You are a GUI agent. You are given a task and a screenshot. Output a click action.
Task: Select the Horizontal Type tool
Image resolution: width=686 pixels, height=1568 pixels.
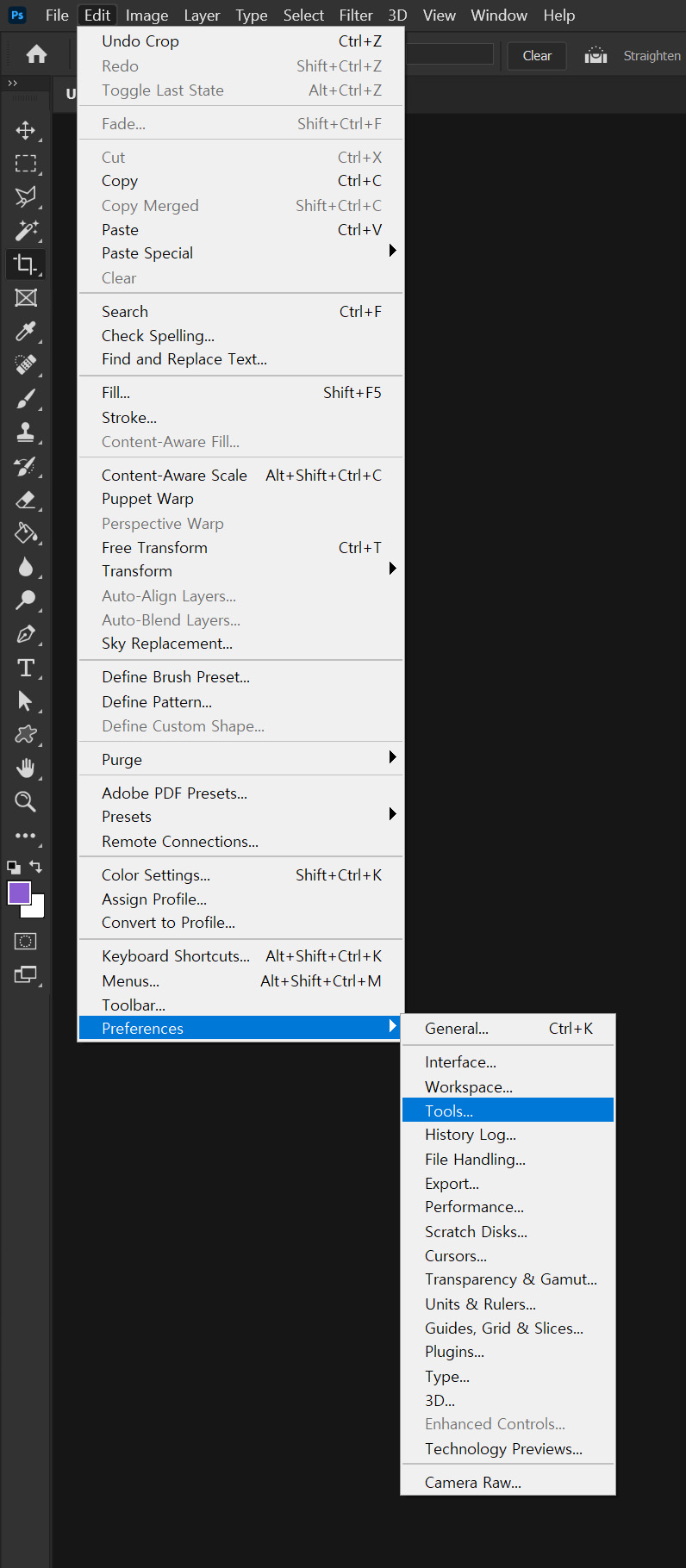click(26, 668)
